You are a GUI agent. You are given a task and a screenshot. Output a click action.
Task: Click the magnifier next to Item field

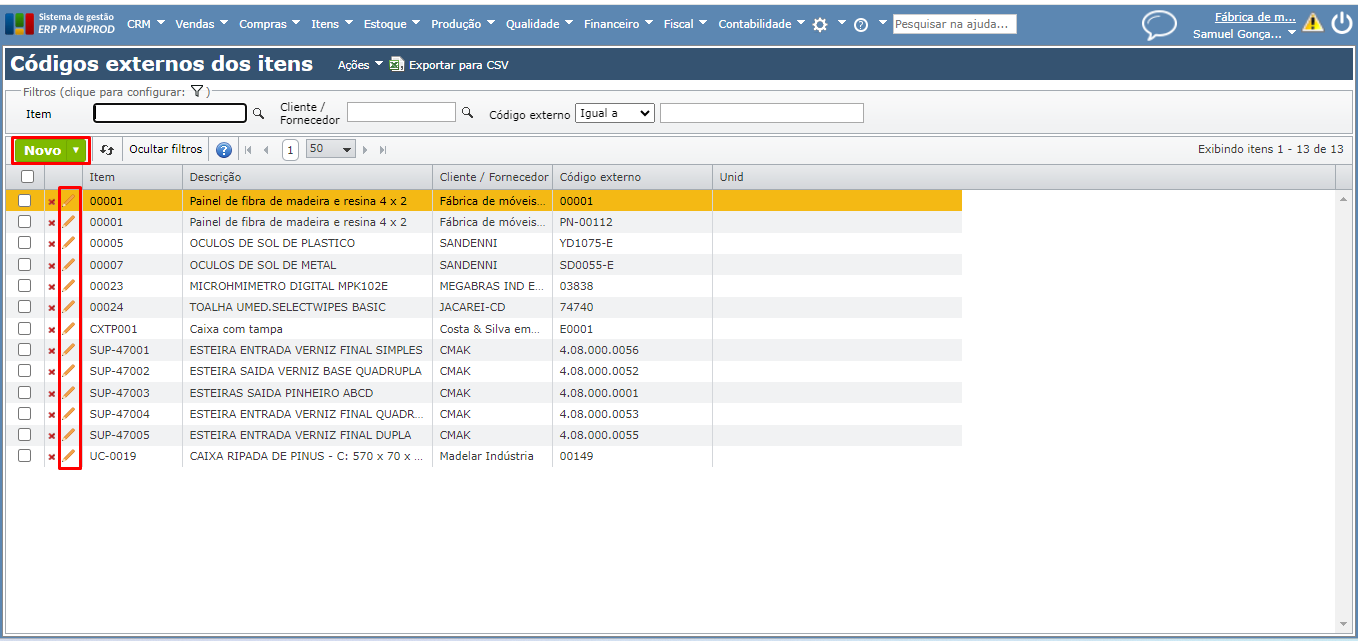point(258,114)
